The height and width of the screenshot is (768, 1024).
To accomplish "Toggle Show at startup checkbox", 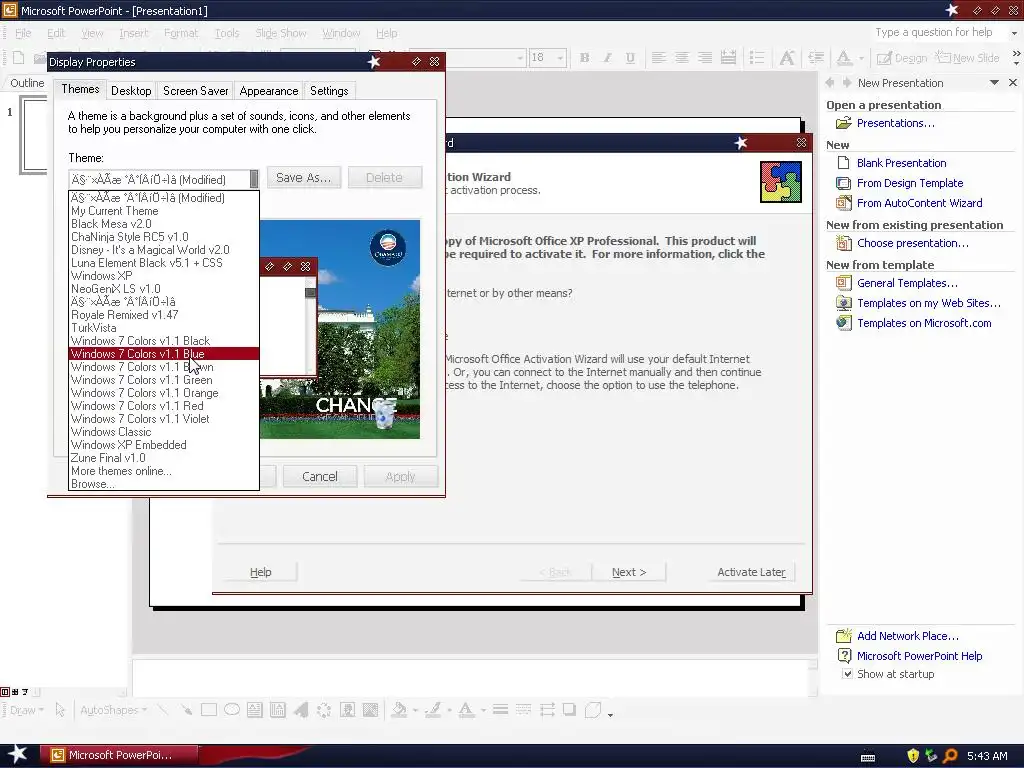I will (x=847, y=673).
